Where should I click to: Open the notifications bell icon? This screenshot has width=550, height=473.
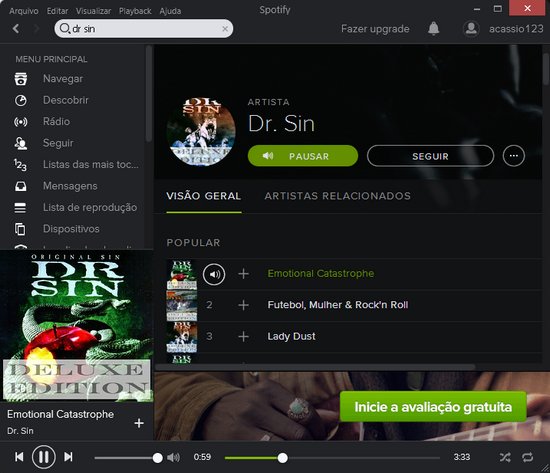[434, 28]
